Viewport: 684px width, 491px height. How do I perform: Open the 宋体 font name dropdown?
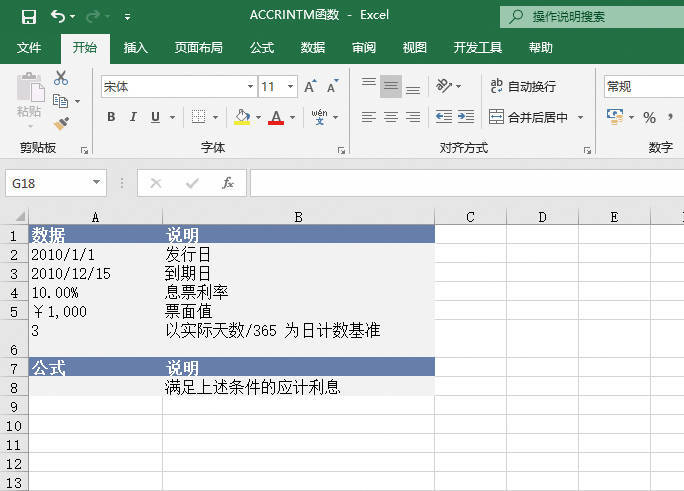pos(250,87)
